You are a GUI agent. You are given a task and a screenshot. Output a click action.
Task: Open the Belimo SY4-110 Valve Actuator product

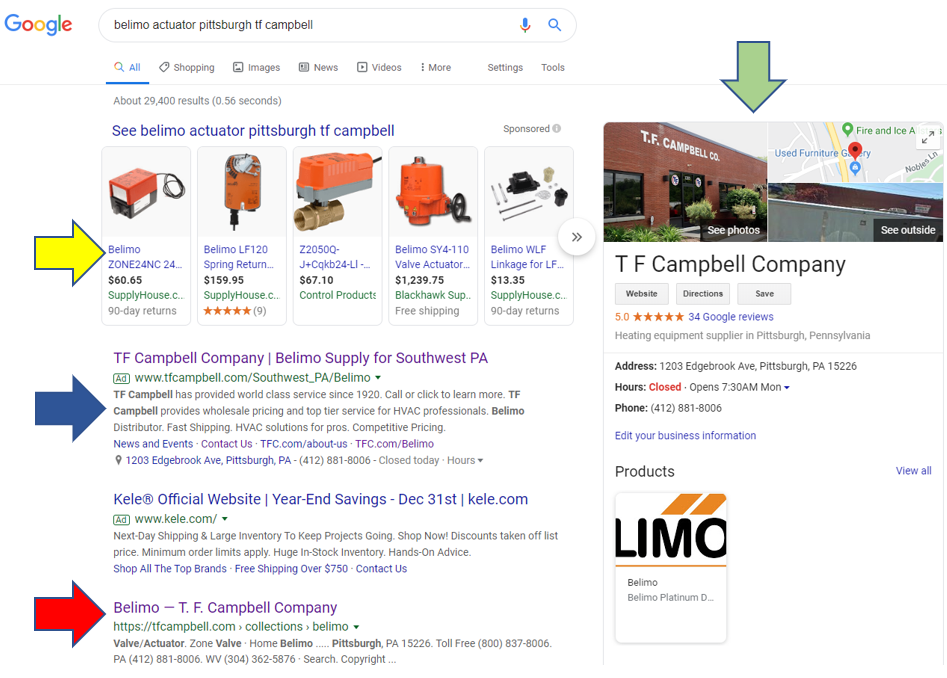click(x=432, y=235)
